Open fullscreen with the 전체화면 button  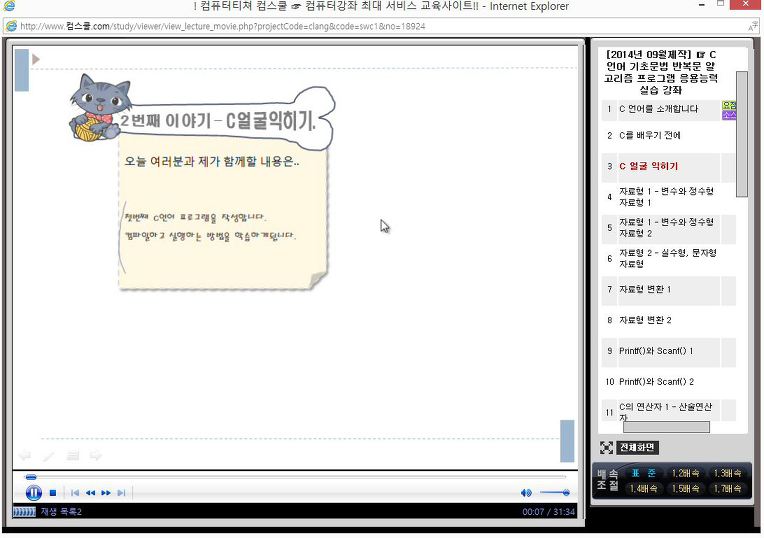pyautogui.click(x=637, y=447)
